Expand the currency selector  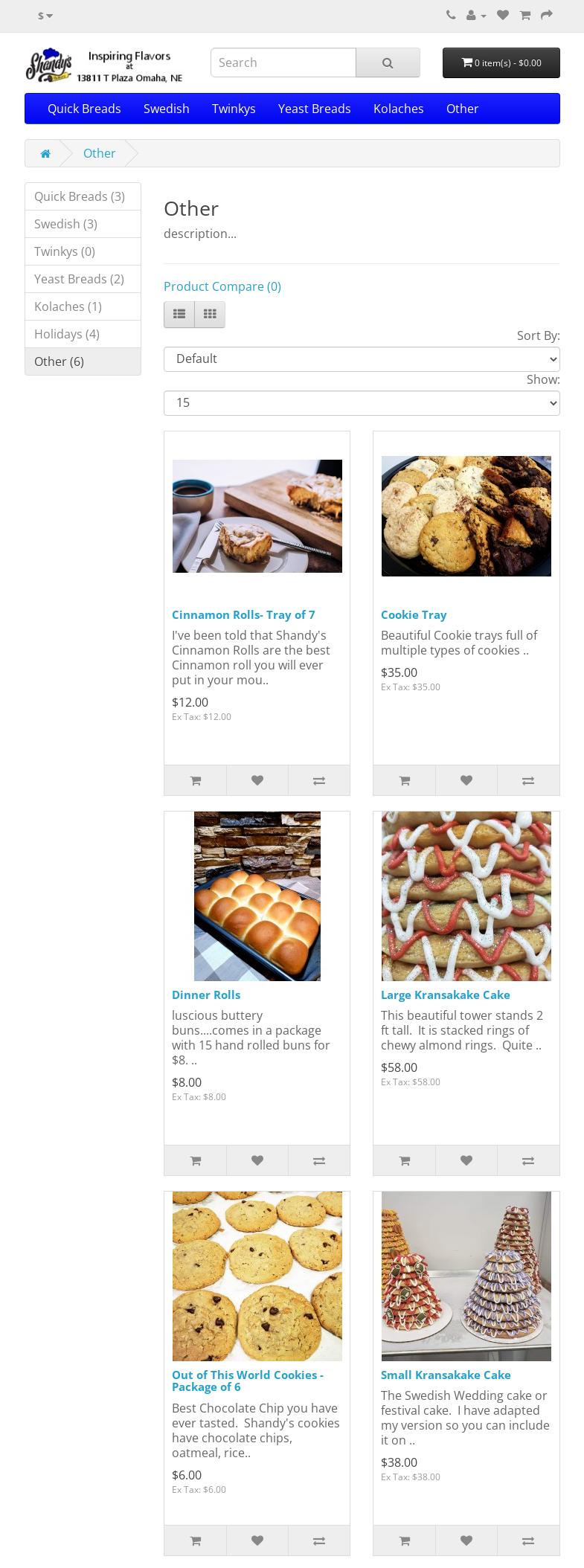45,16
